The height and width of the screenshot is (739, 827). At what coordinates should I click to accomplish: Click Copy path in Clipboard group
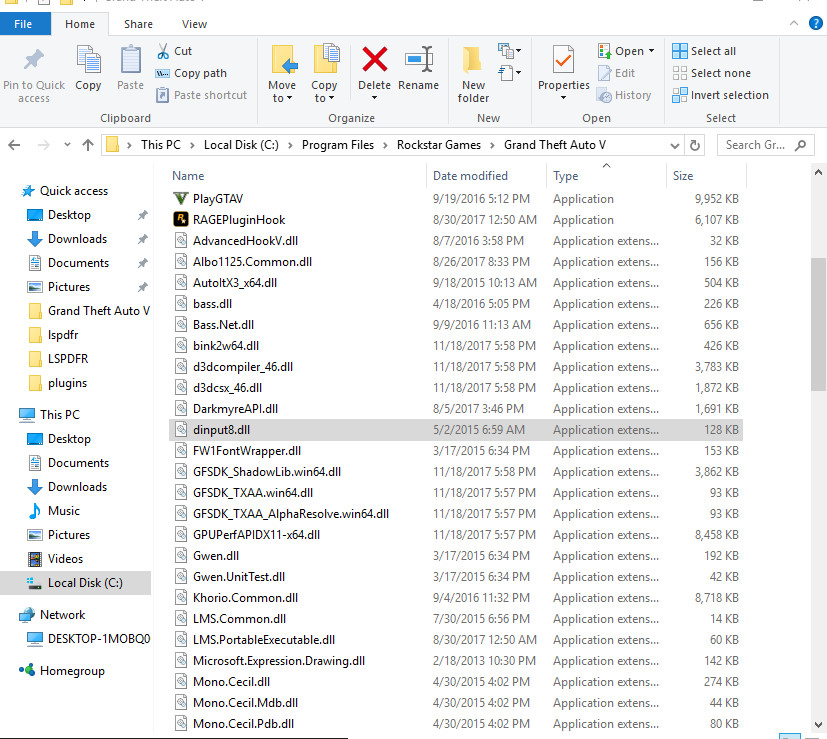tap(192, 73)
